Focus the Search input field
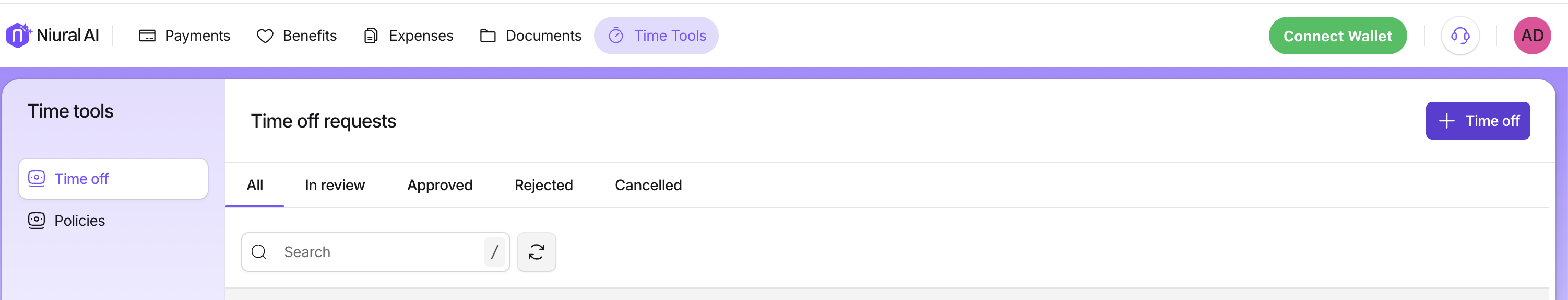 tap(377, 252)
